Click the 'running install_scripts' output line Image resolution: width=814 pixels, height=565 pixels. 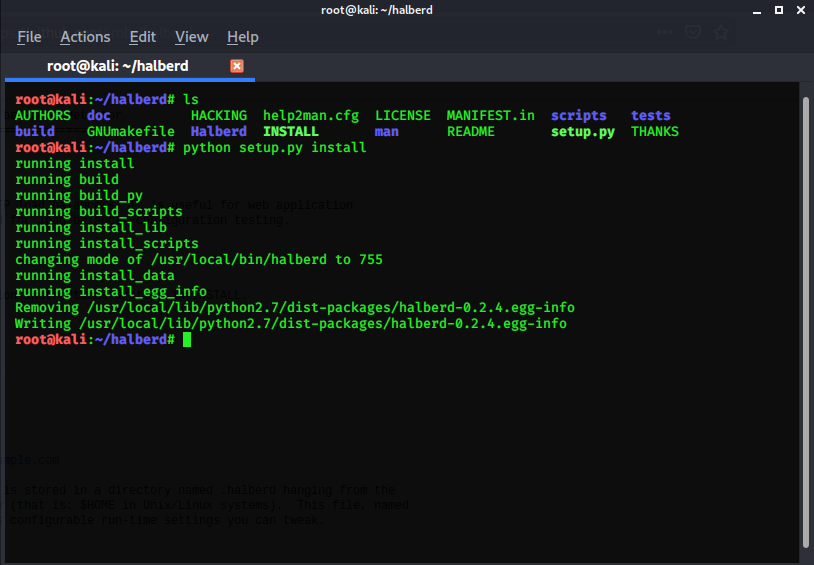coord(107,244)
